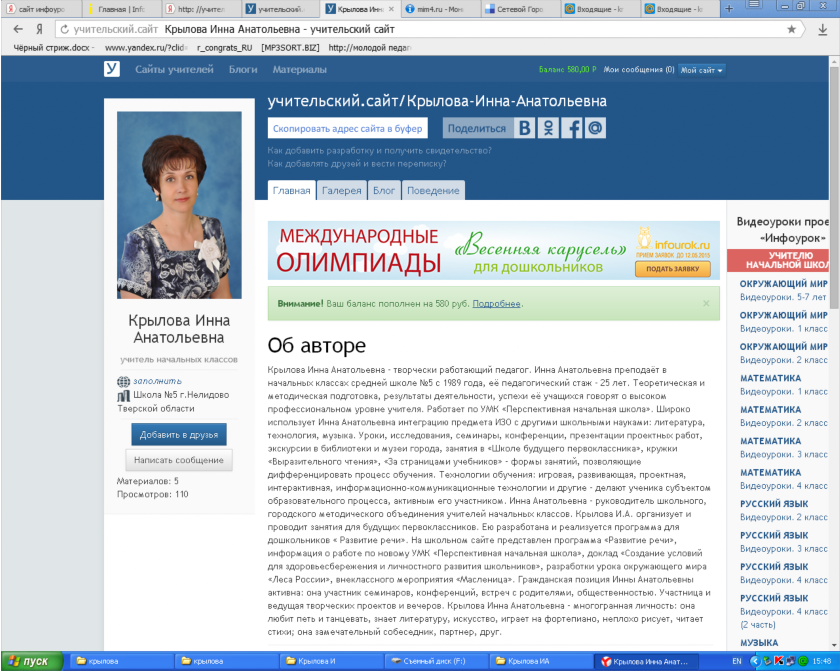Open 'Сайты учителей' in the top navigation
This screenshot has width=840, height=672.
174,70
